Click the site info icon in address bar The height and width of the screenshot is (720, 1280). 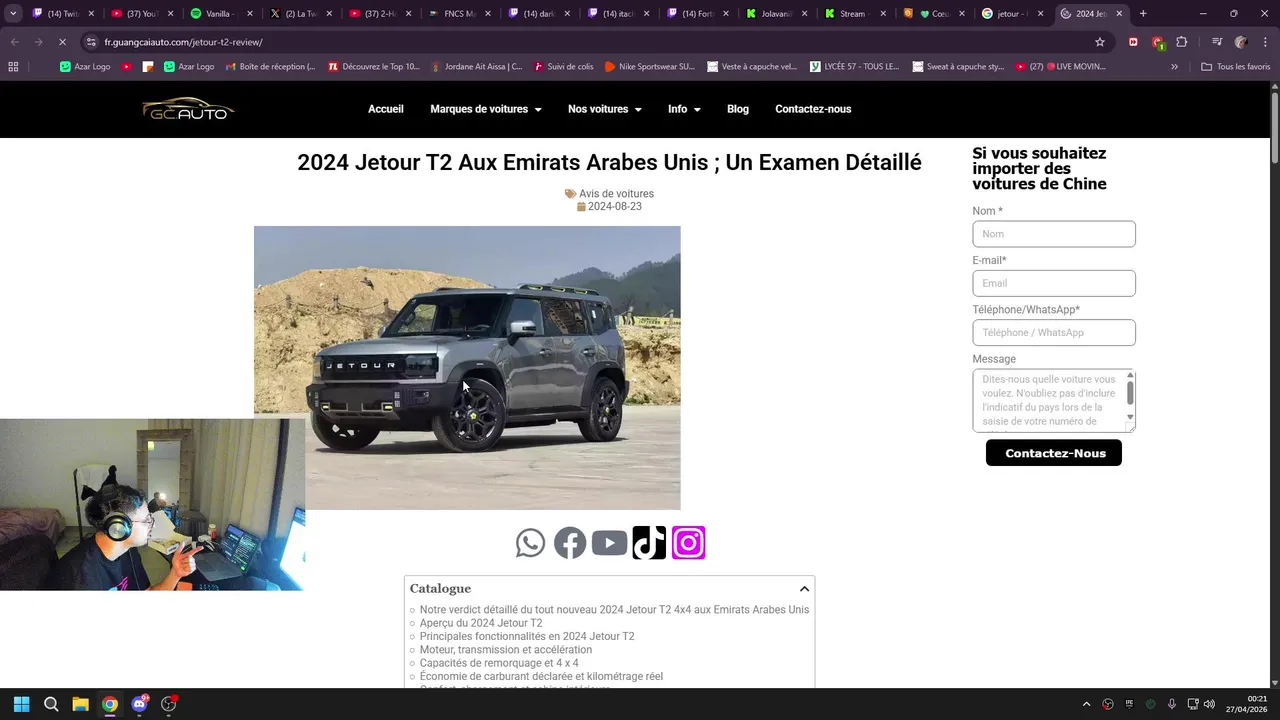pyautogui.click(x=91, y=42)
